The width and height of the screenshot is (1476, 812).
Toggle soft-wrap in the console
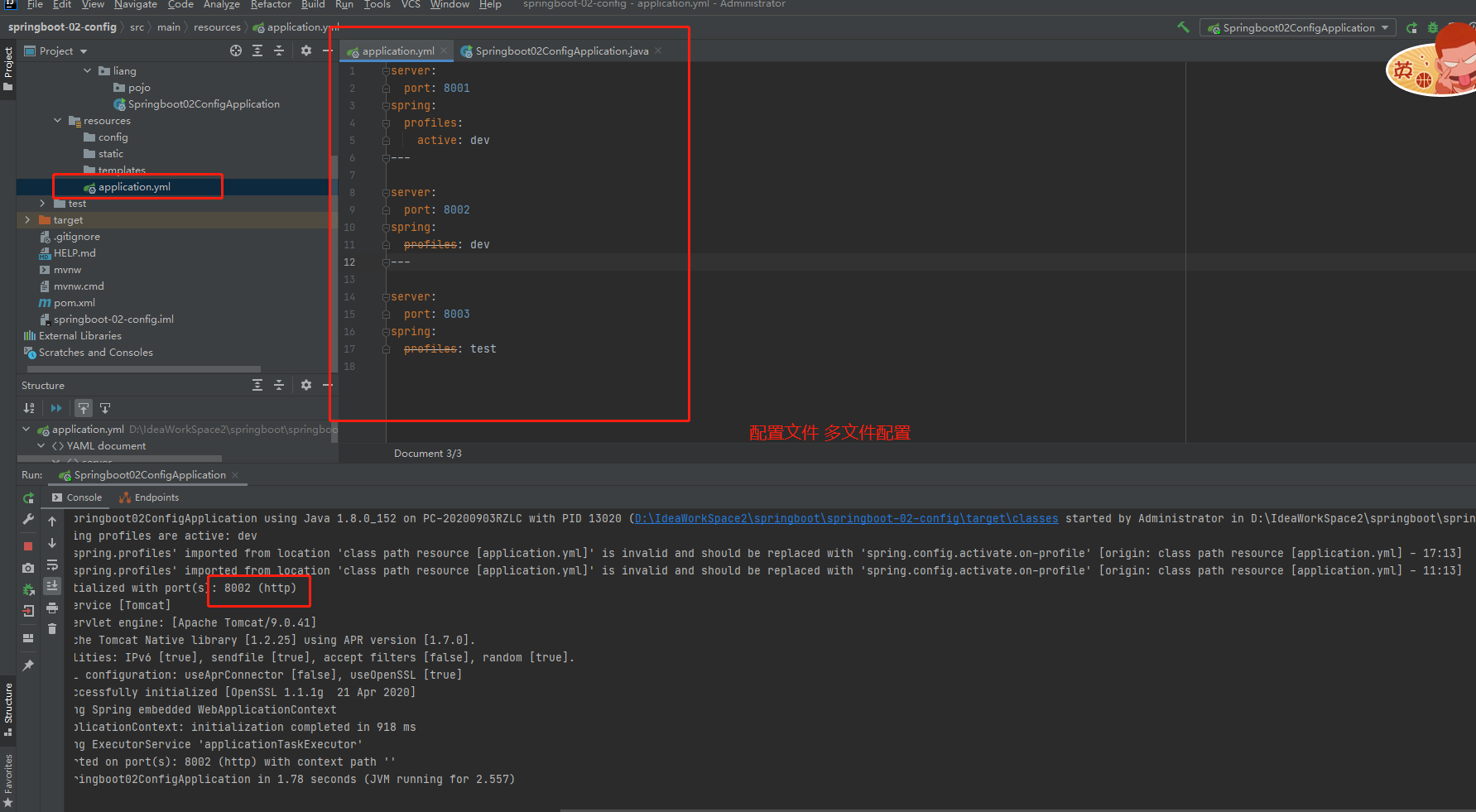[x=52, y=565]
